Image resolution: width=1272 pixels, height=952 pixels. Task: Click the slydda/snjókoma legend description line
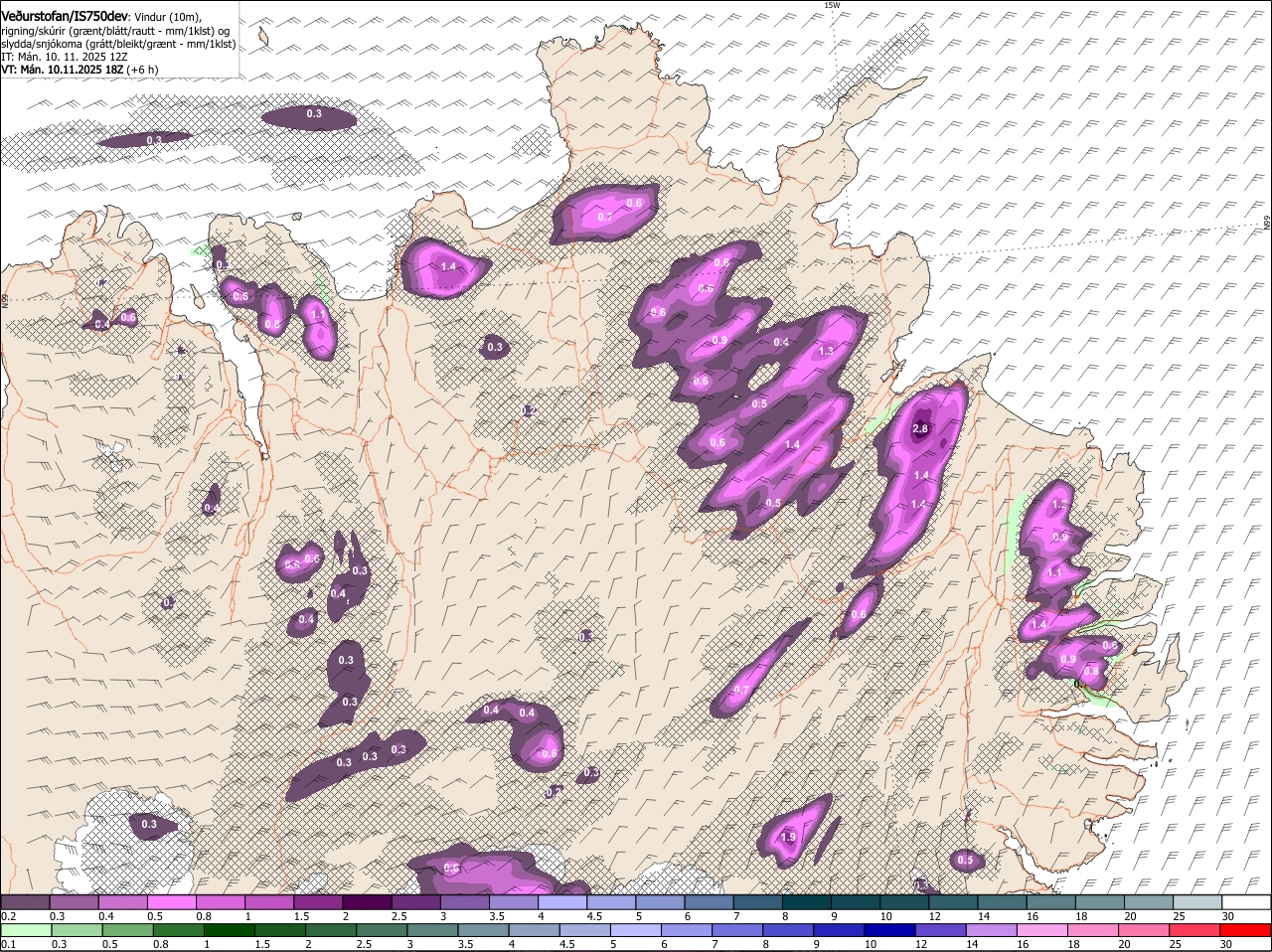118,44
